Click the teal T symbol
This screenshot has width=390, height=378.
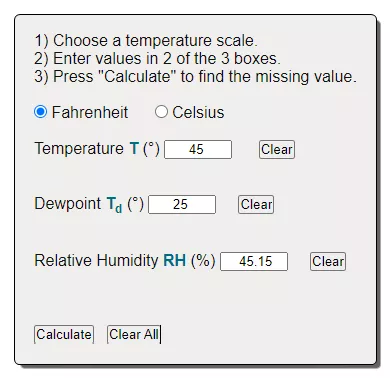[x=134, y=149]
